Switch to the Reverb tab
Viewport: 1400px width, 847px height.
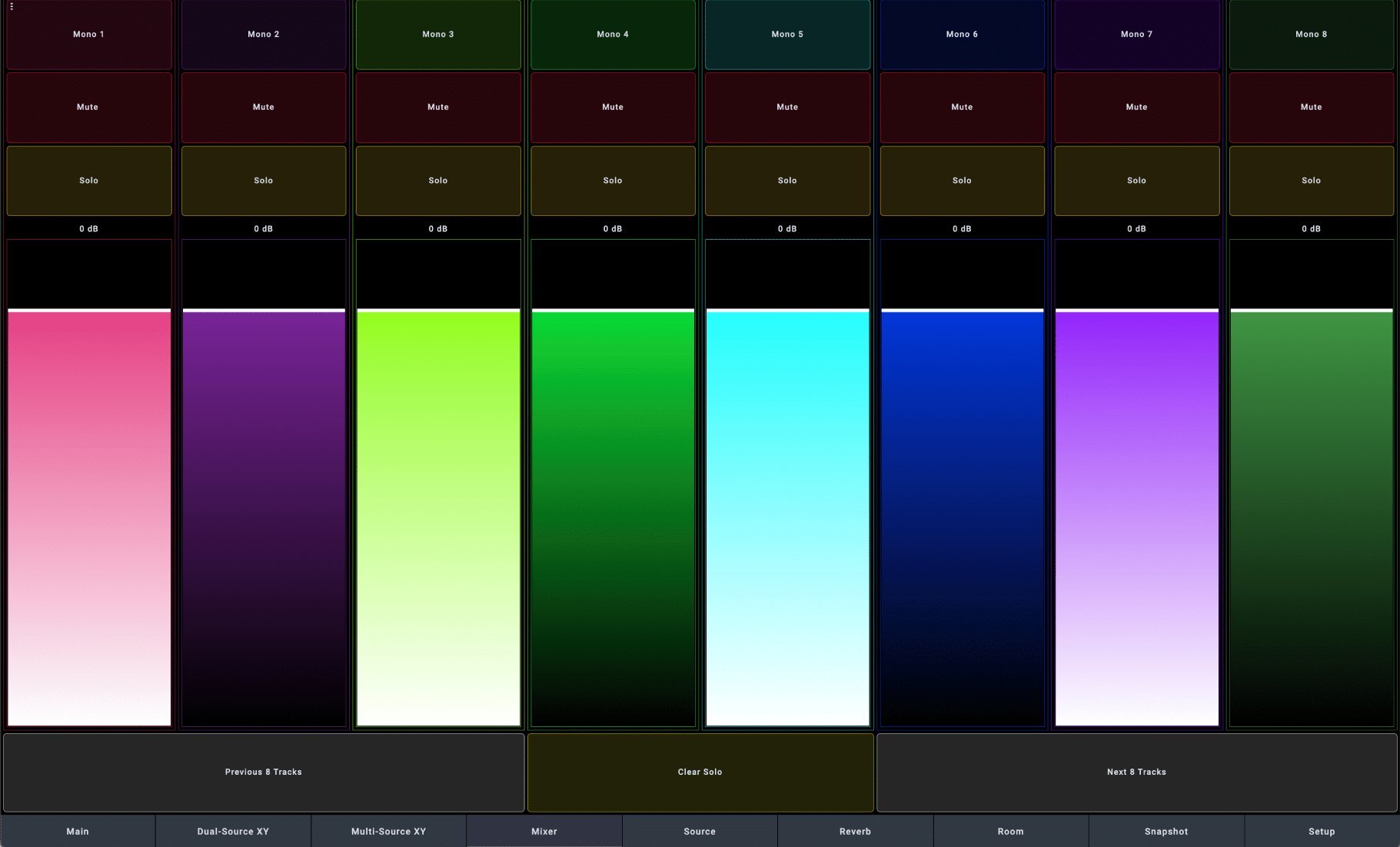tap(855, 832)
